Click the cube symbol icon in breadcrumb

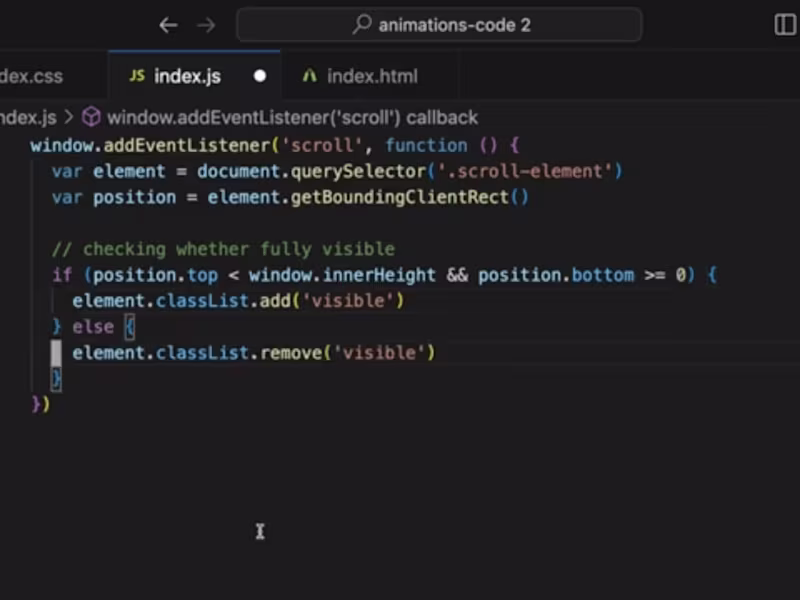(91, 117)
